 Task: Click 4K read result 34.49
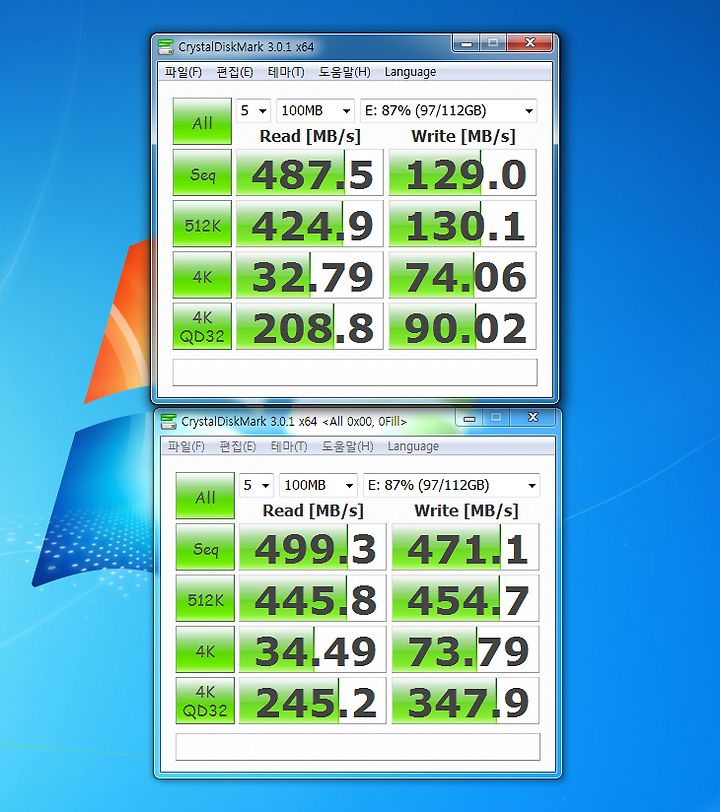[x=313, y=649]
